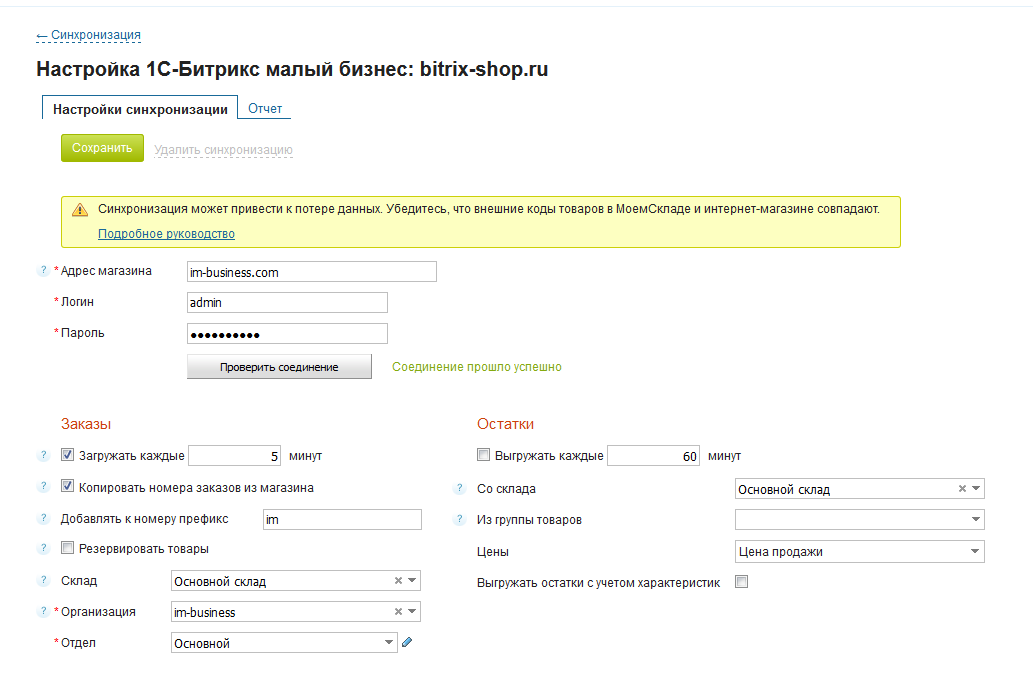
Task: Switch to the Отчет tab
Action: 265,109
